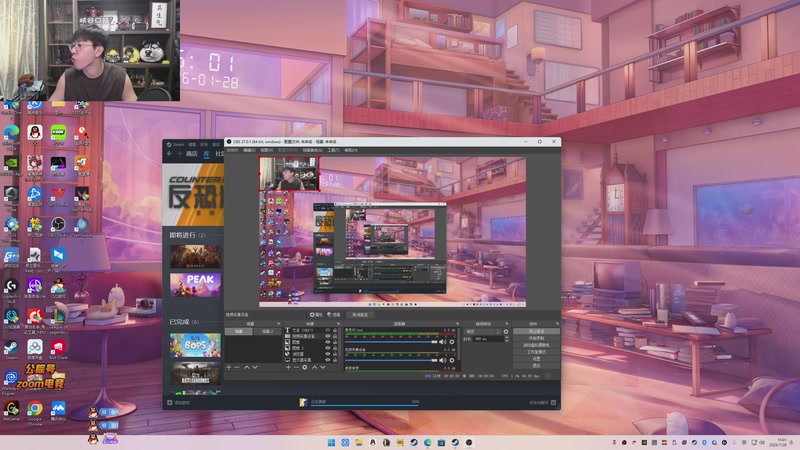Toggle visibility eye of the 视频采集设备 source

click(x=328, y=336)
